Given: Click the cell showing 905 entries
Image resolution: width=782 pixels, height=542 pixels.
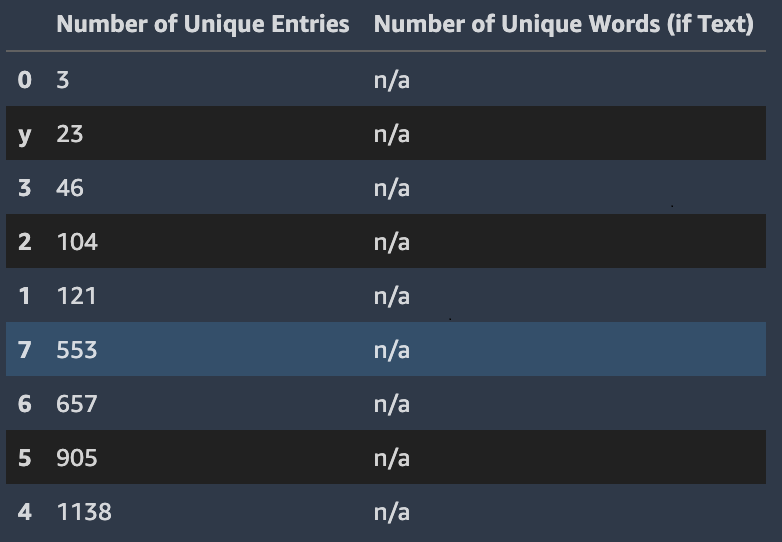Looking at the screenshot, I should tap(77, 458).
